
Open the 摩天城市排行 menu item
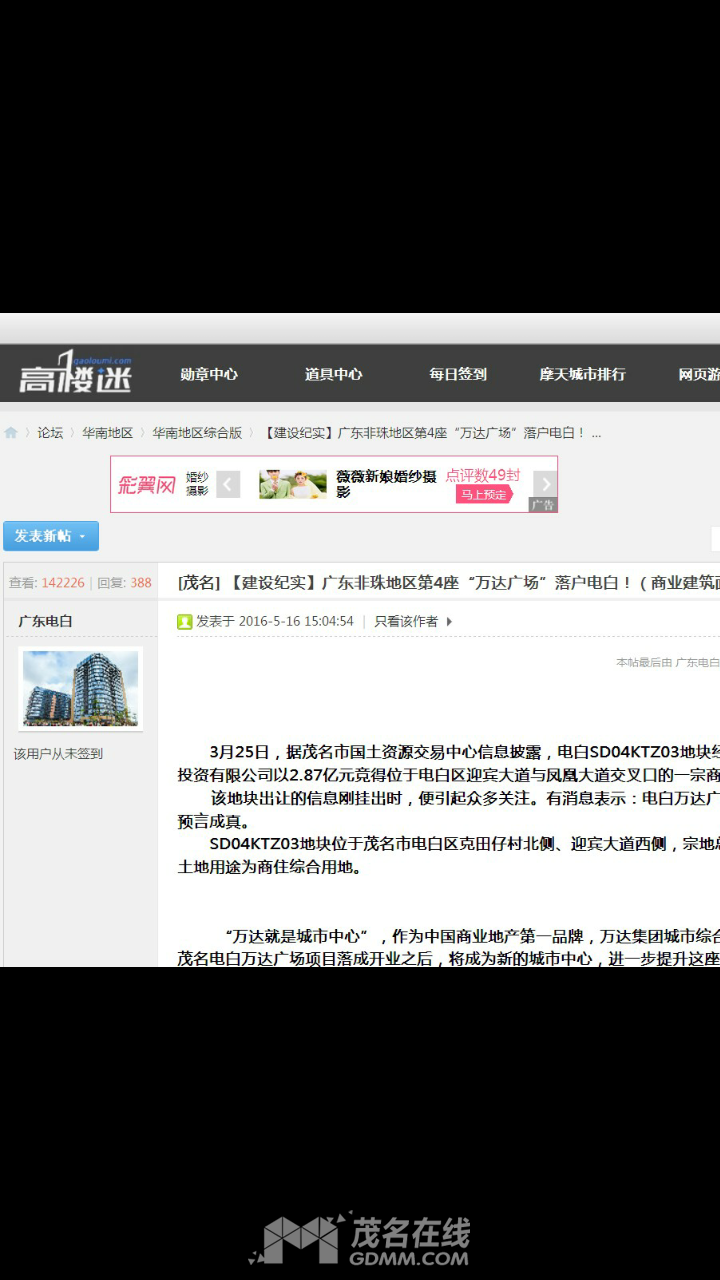582,374
